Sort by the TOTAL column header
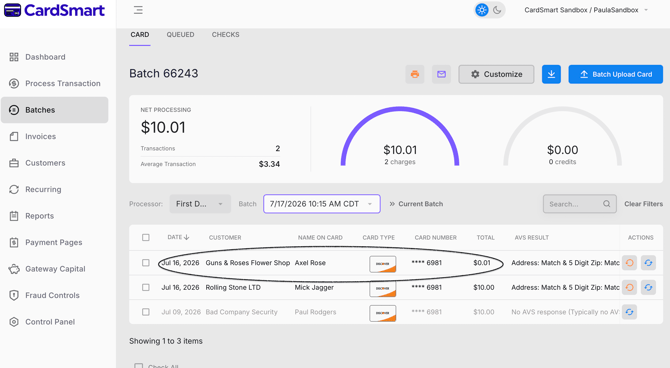This screenshot has height=368, width=670. pos(485,237)
